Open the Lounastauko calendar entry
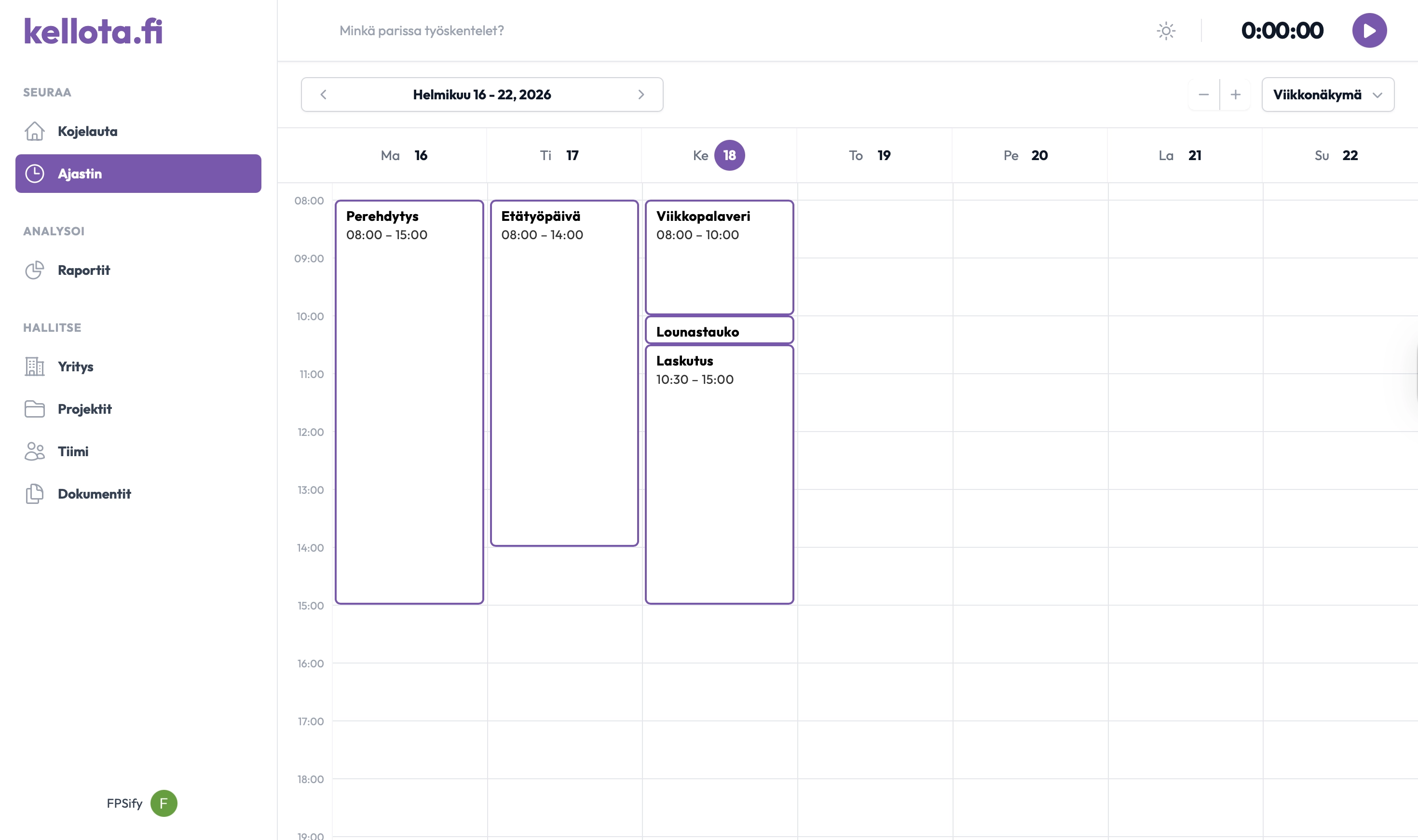This screenshot has width=1418, height=840. click(x=719, y=331)
